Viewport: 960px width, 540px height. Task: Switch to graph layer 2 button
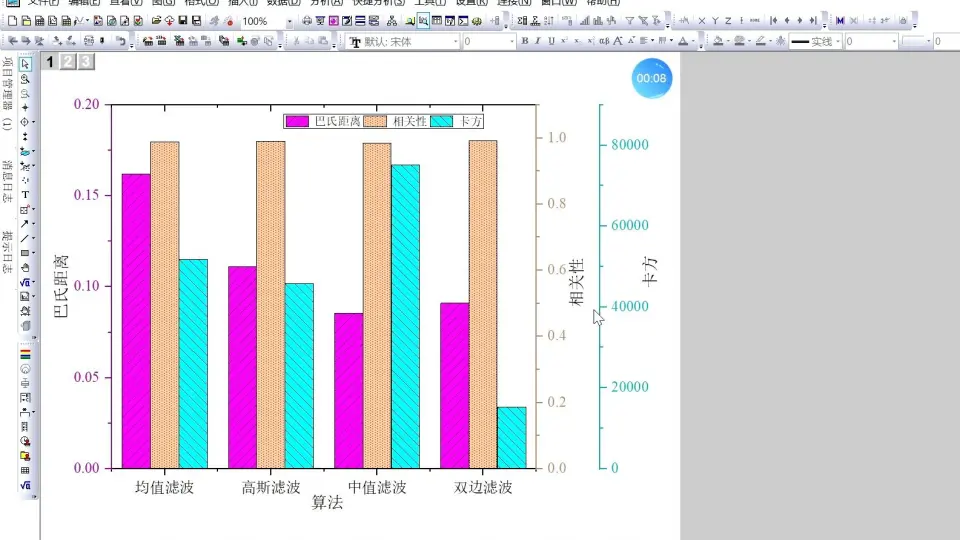click(x=68, y=62)
